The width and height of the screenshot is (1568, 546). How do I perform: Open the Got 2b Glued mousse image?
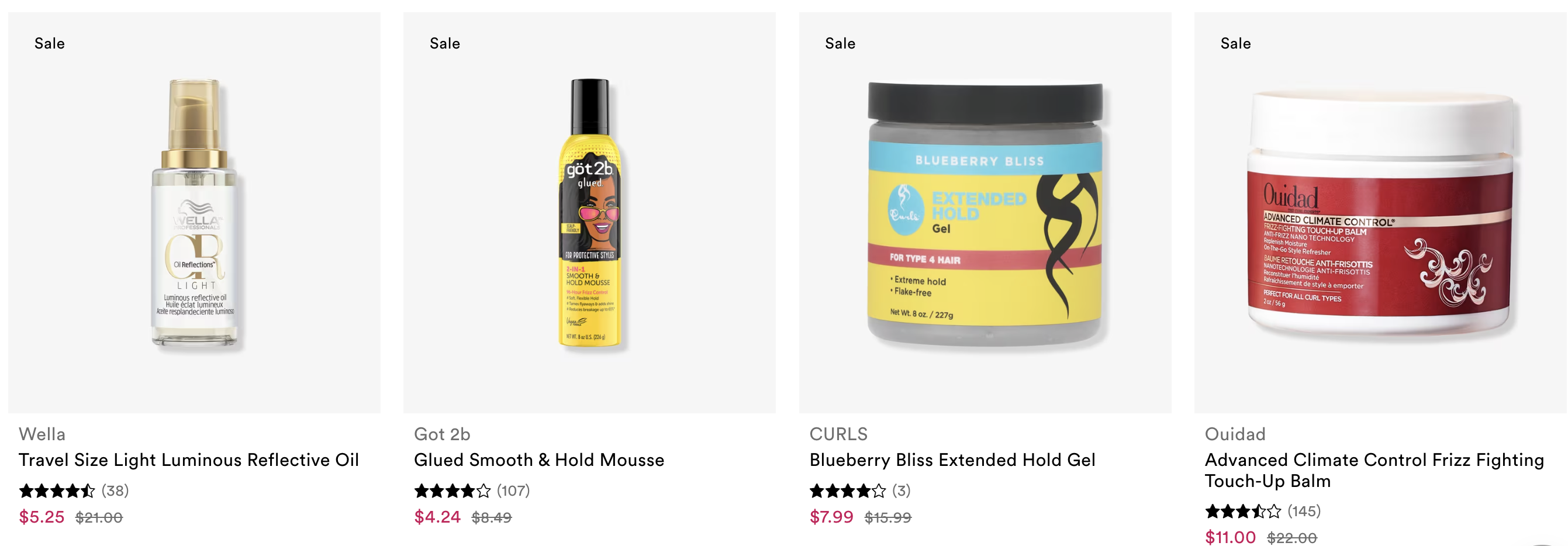coord(589,212)
